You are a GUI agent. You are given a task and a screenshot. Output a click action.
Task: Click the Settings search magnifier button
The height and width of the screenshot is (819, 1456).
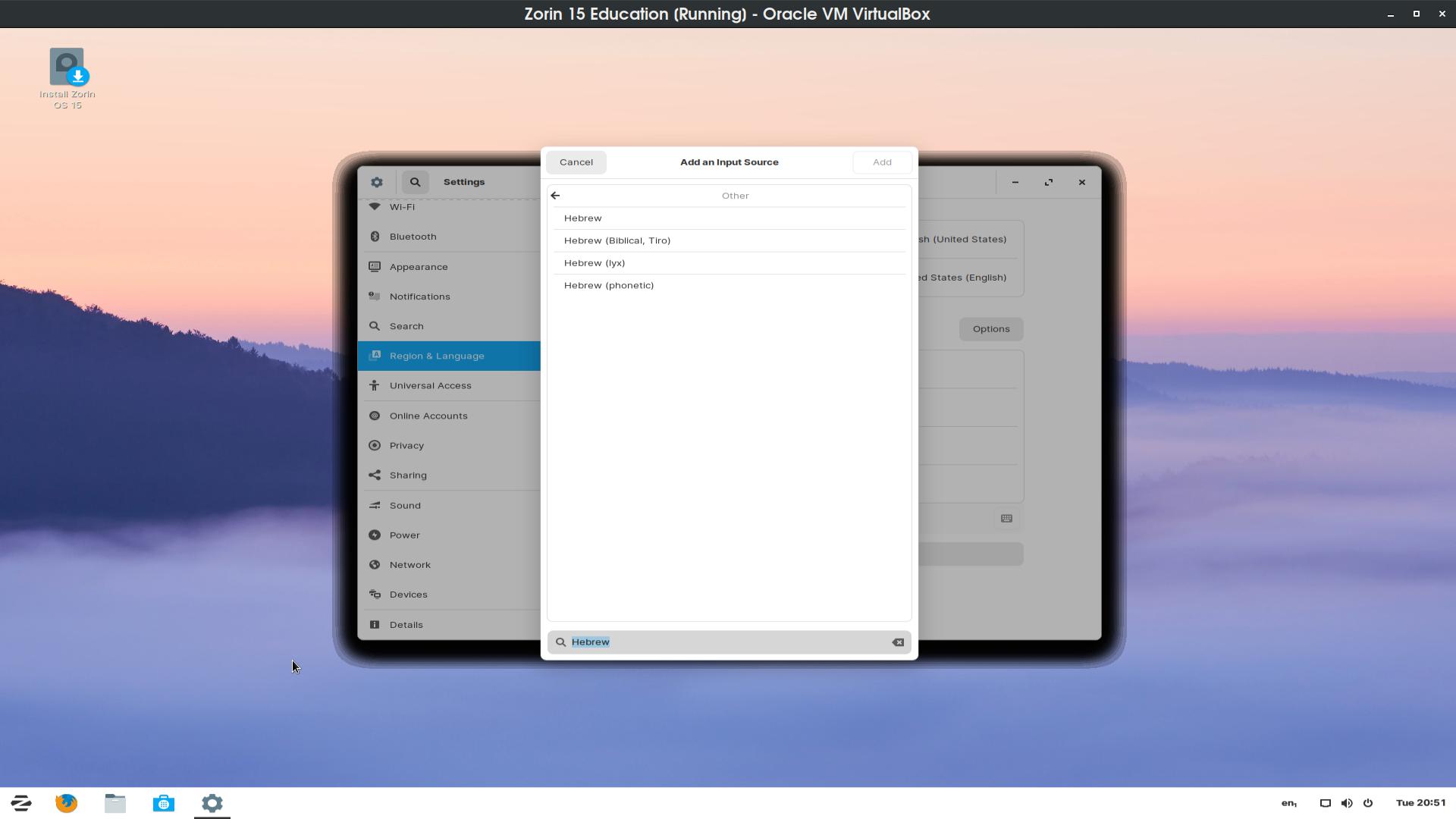point(415,182)
